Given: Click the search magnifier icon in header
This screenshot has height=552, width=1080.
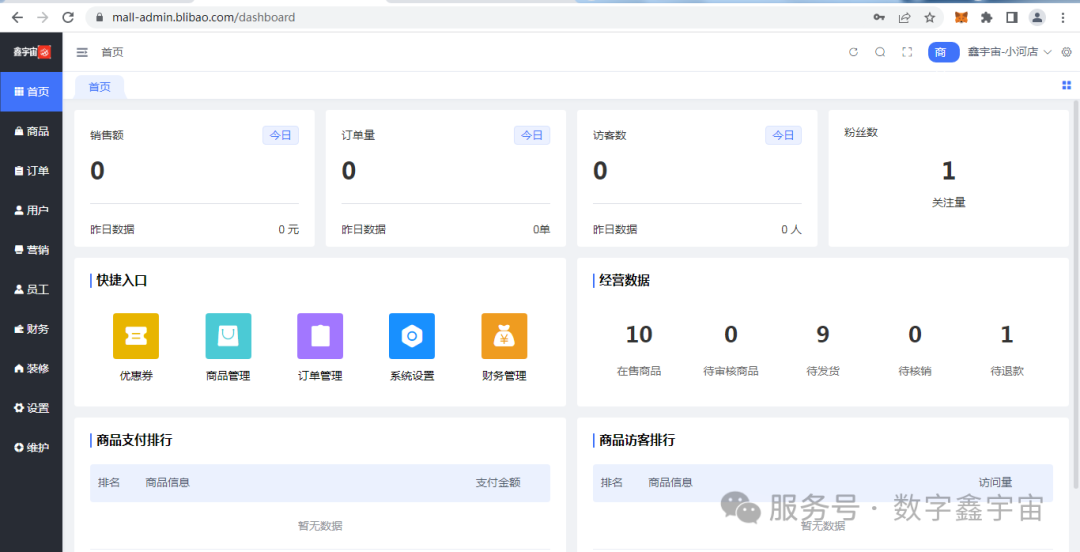Looking at the screenshot, I should pos(880,52).
